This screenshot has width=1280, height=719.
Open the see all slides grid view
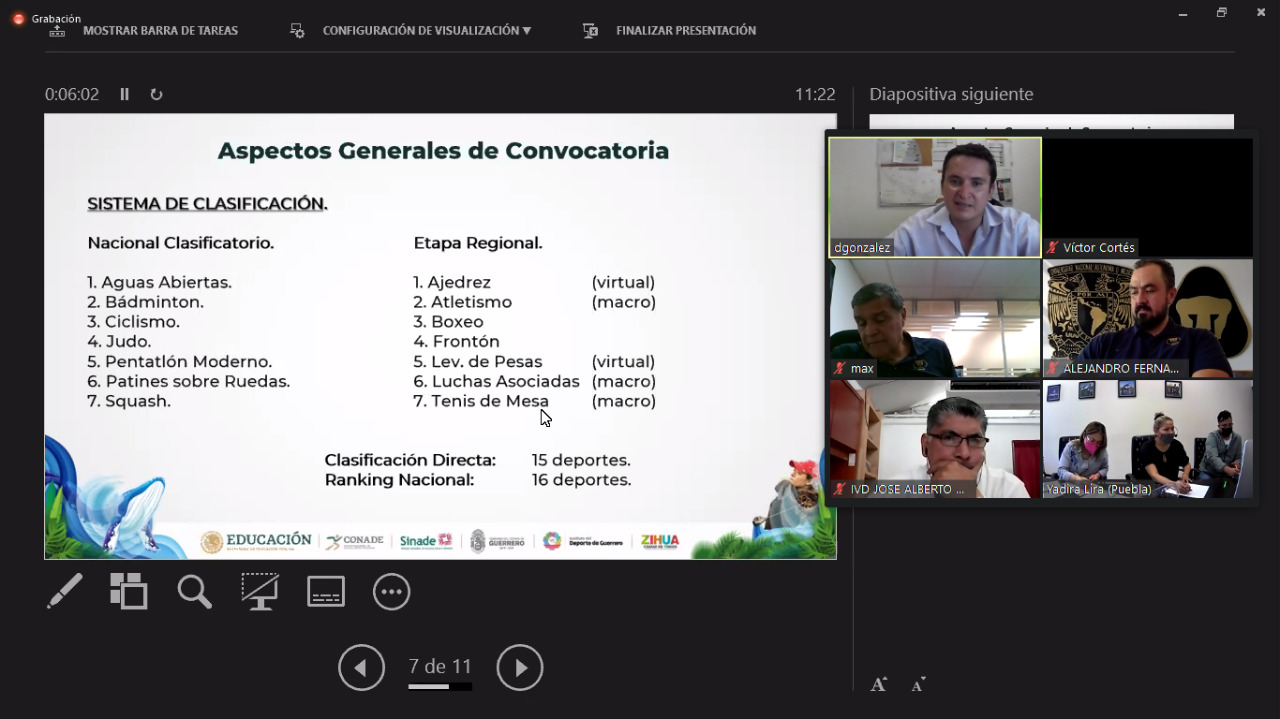point(129,591)
